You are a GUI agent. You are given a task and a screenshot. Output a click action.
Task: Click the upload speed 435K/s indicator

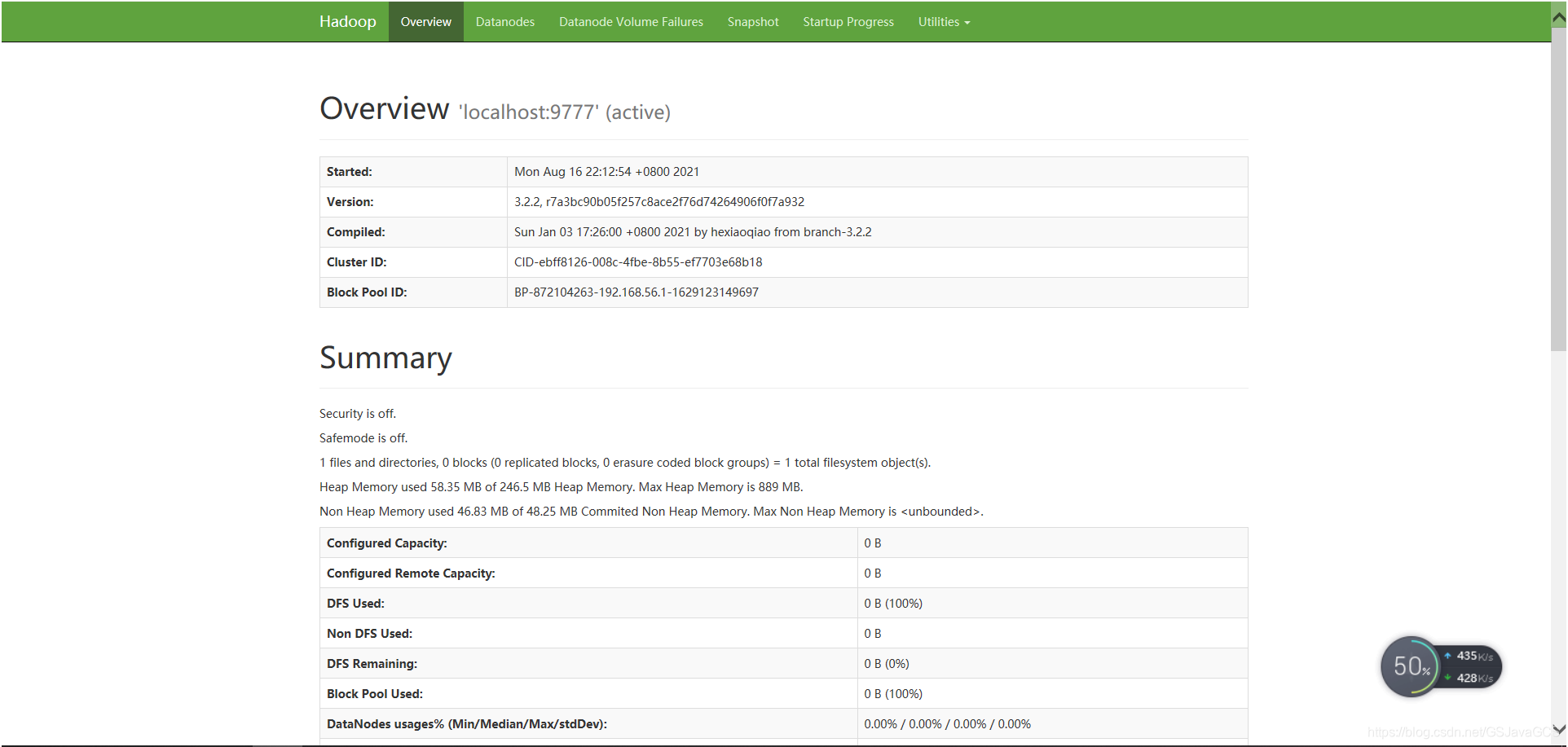(x=1469, y=656)
